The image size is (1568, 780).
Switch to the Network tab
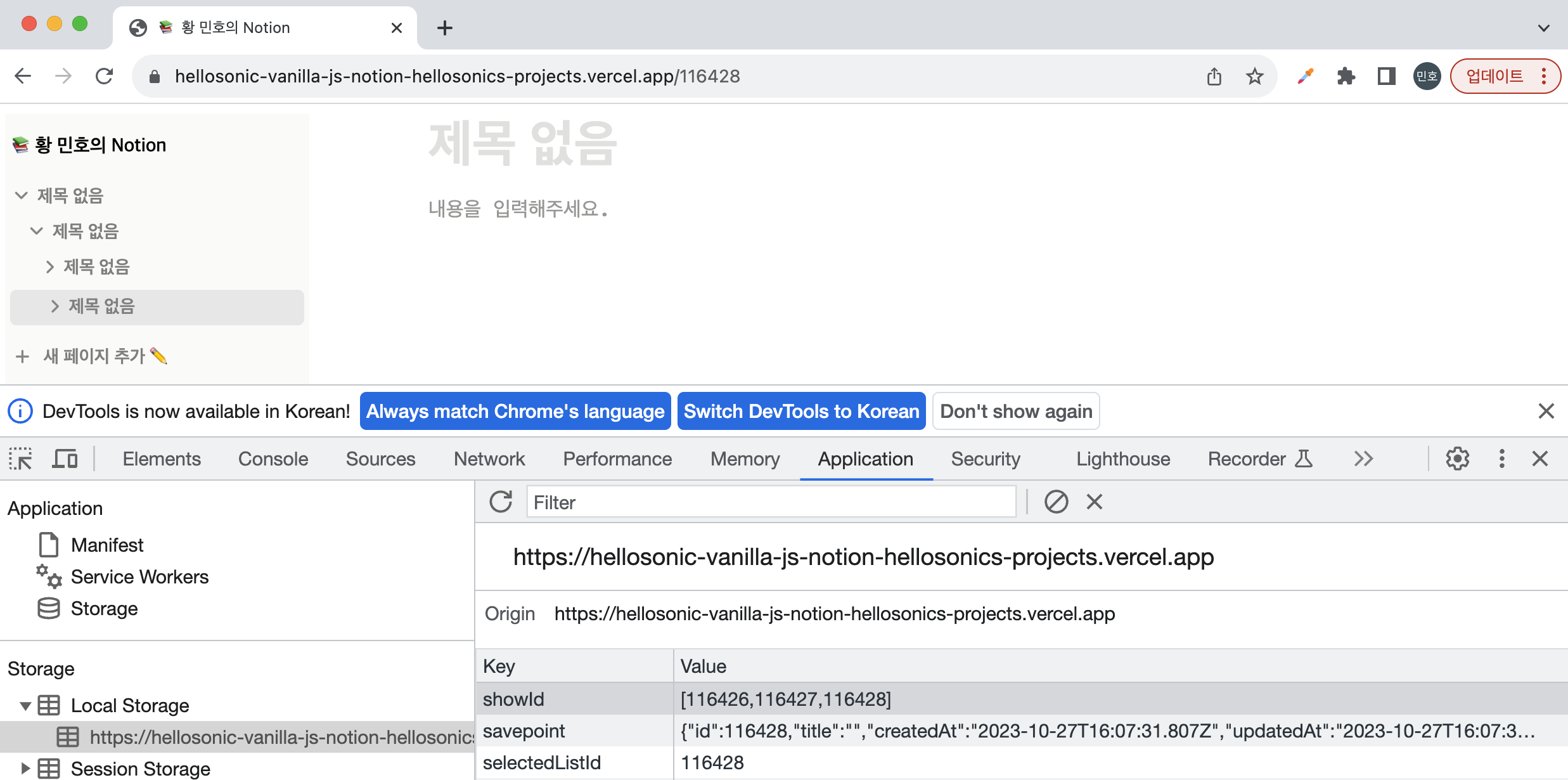[489, 458]
